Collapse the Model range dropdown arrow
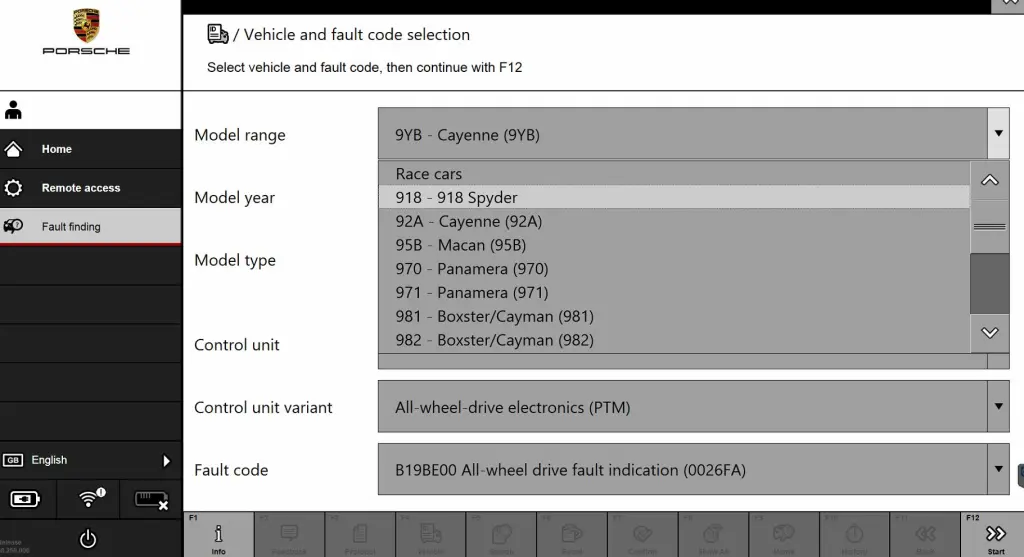Image resolution: width=1024 pixels, height=557 pixels. (x=997, y=135)
